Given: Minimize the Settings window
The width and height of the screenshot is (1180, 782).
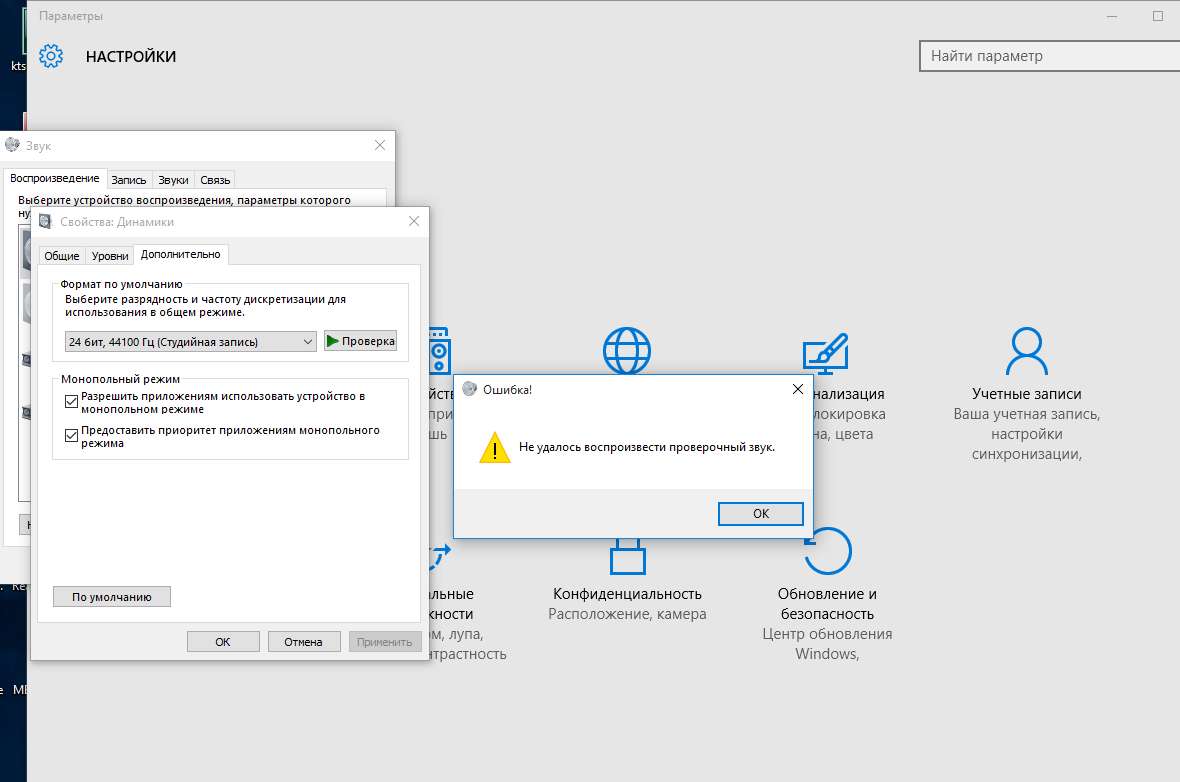Looking at the screenshot, I should click(1112, 16).
